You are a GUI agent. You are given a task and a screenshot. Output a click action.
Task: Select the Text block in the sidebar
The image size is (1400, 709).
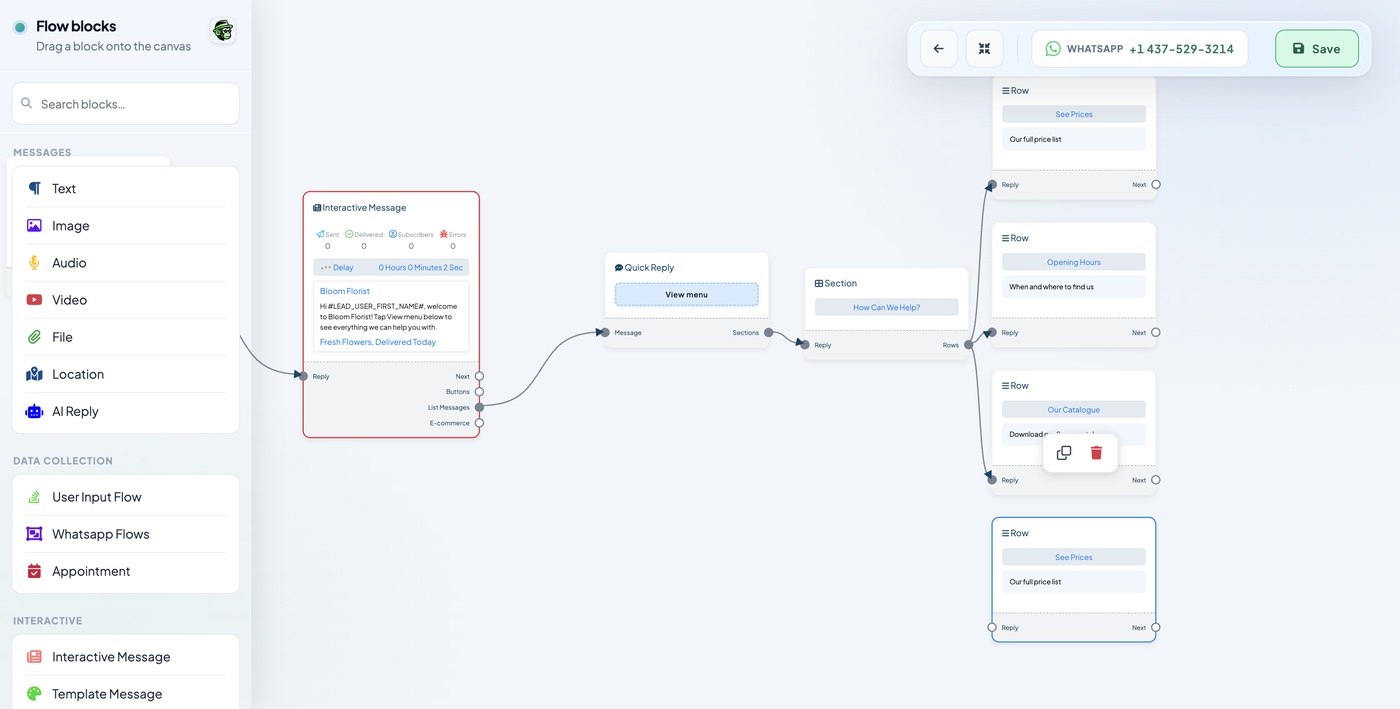coord(126,188)
